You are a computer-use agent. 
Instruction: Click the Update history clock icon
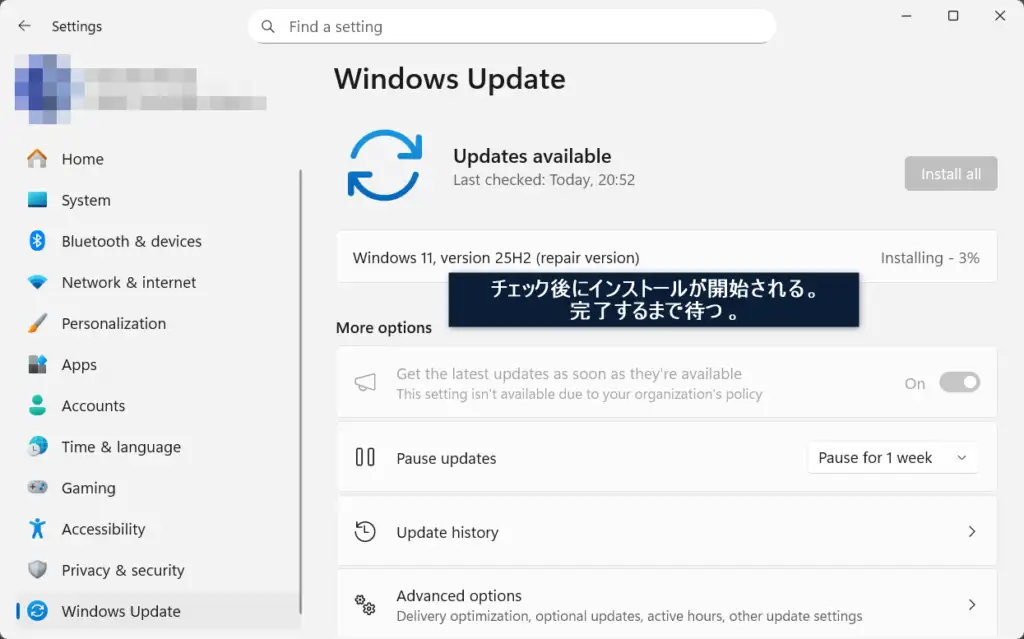pyautogui.click(x=365, y=532)
